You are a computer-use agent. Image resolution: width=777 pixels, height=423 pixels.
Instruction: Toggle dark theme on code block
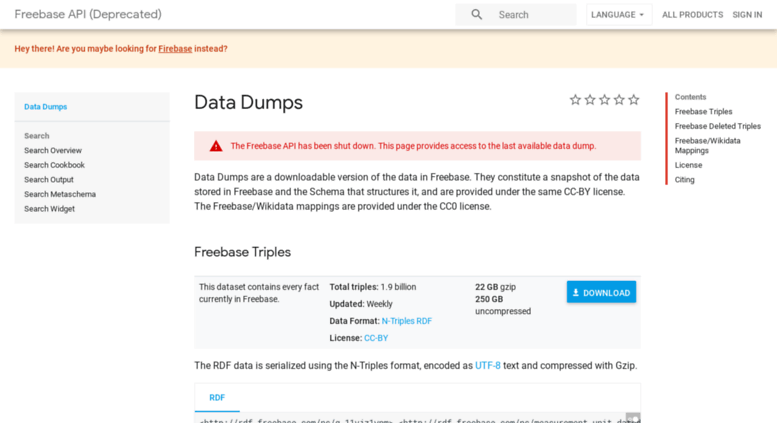click(632, 418)
